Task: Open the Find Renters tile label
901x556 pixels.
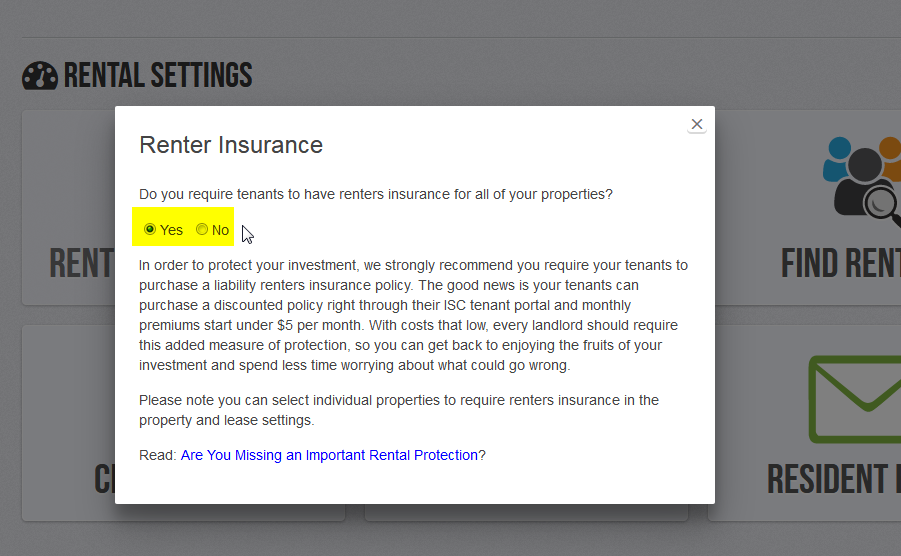Action: click(x=840, y=264)
